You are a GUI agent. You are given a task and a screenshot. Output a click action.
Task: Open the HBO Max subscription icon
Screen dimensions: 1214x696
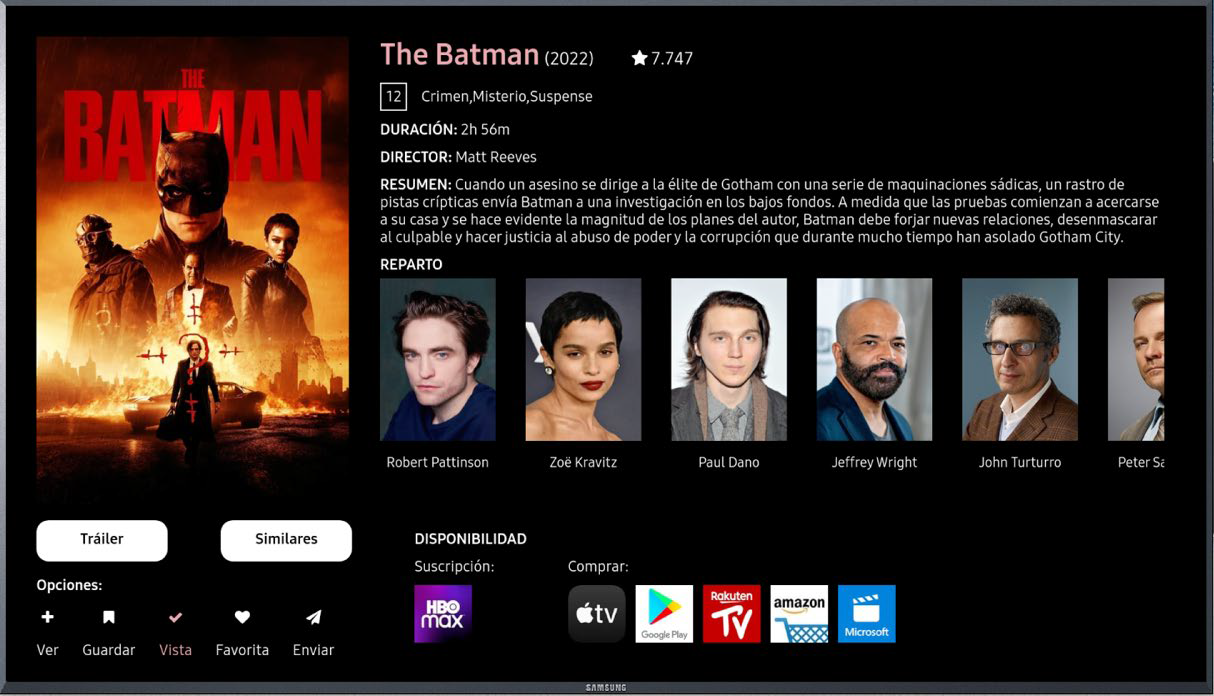click(x=443, y=614)
